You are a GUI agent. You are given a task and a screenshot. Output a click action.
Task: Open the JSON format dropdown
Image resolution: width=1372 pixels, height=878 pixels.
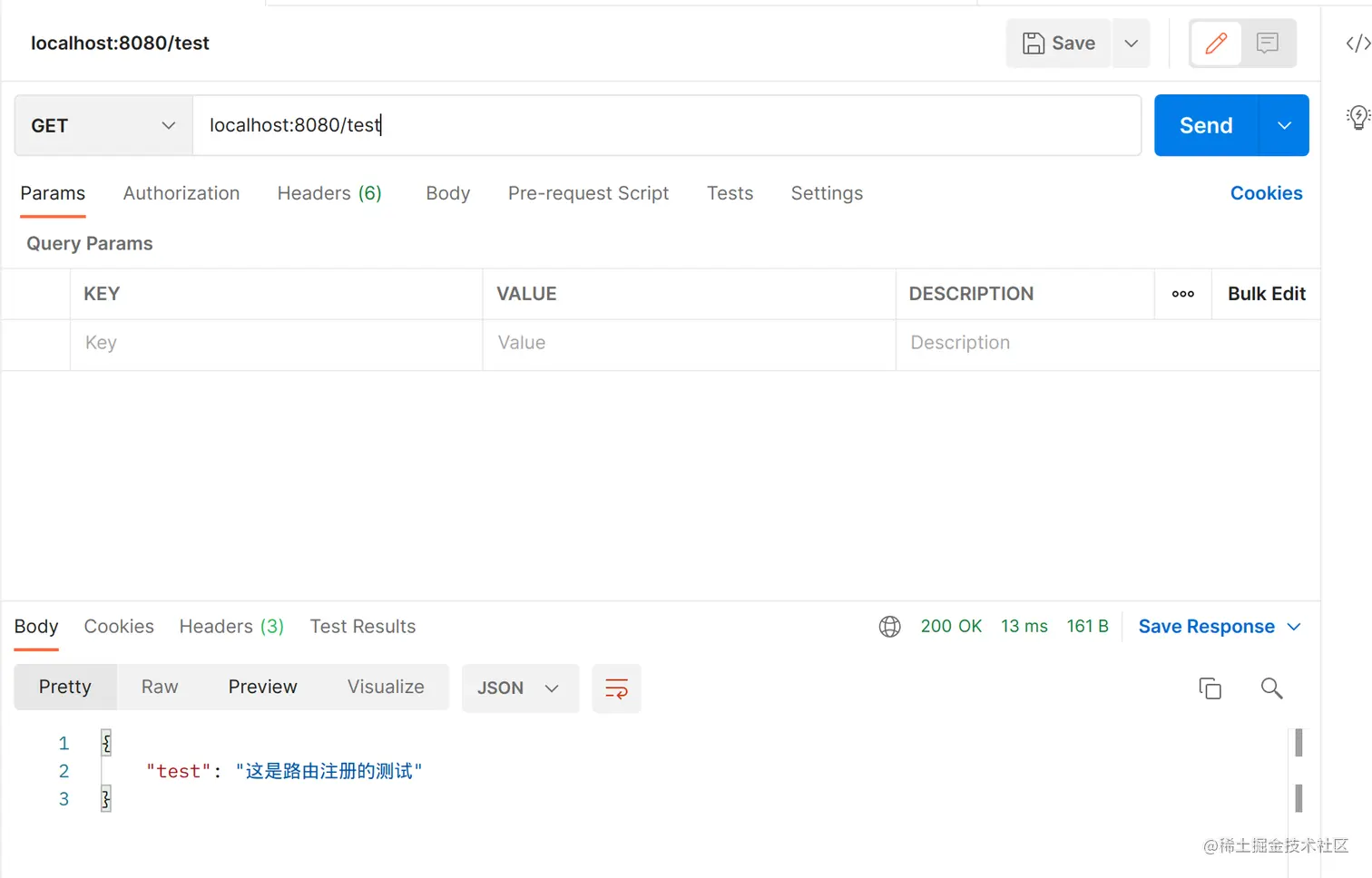point(520,688)
